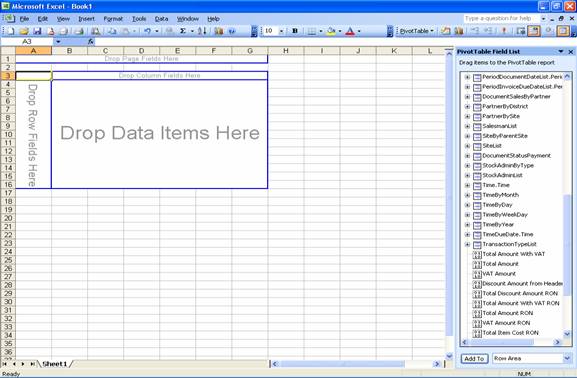Open the Insert menu
This screenshot has height=378, width=577.
pos(86,19)
